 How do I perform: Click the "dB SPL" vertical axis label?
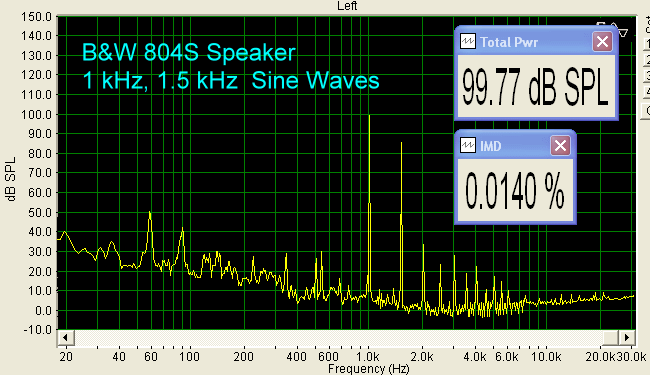11,179
